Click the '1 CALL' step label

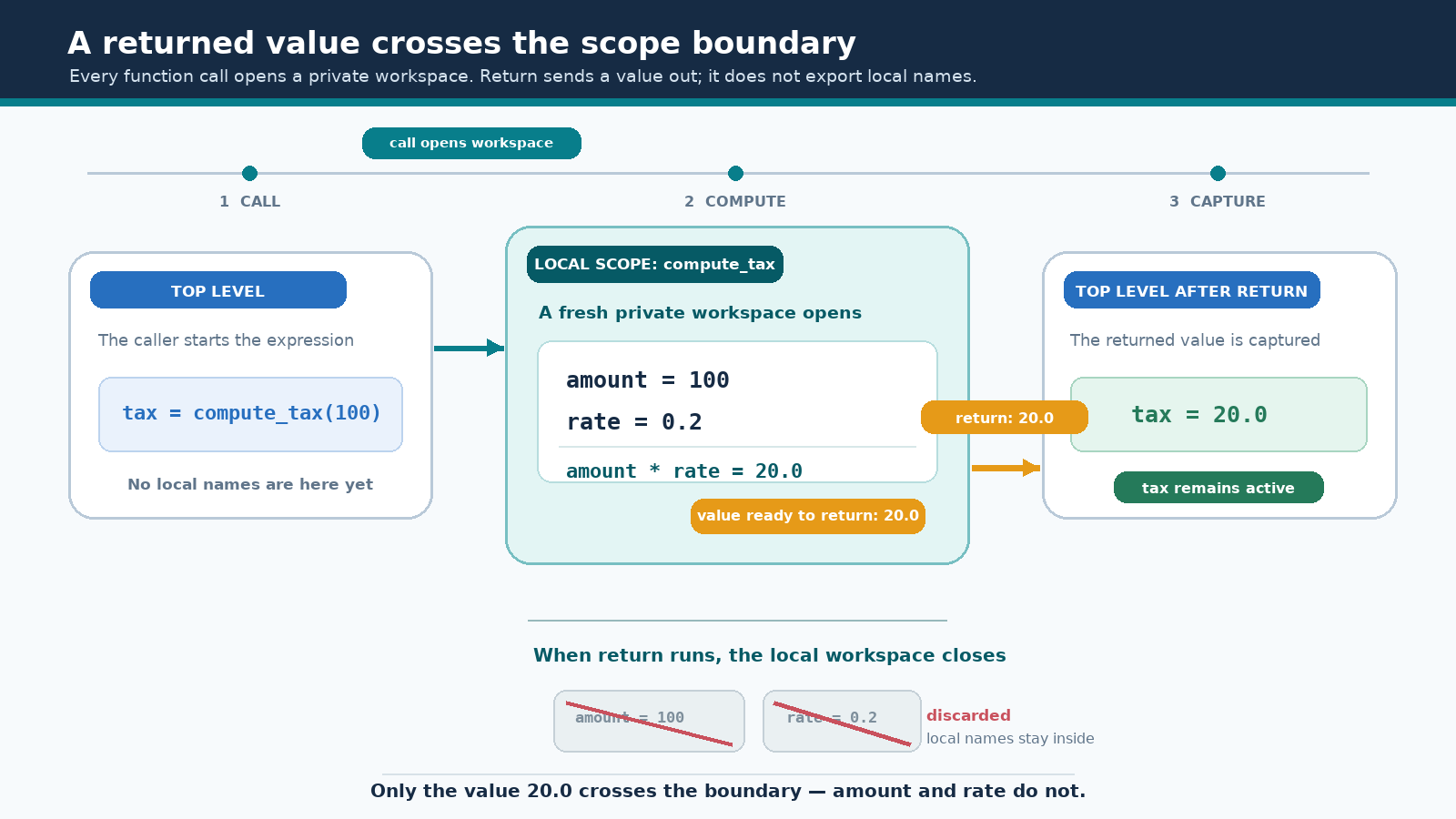[x=249, y=201]
